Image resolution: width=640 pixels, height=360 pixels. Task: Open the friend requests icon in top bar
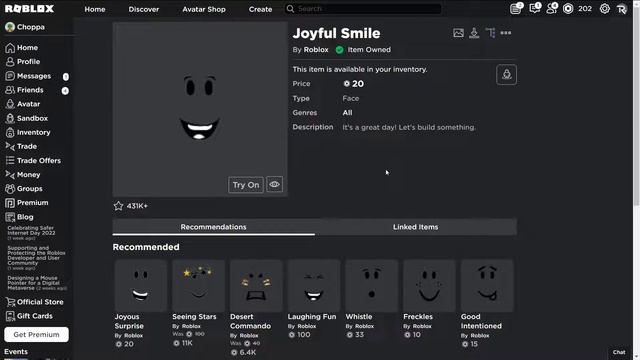coord(551,9)
